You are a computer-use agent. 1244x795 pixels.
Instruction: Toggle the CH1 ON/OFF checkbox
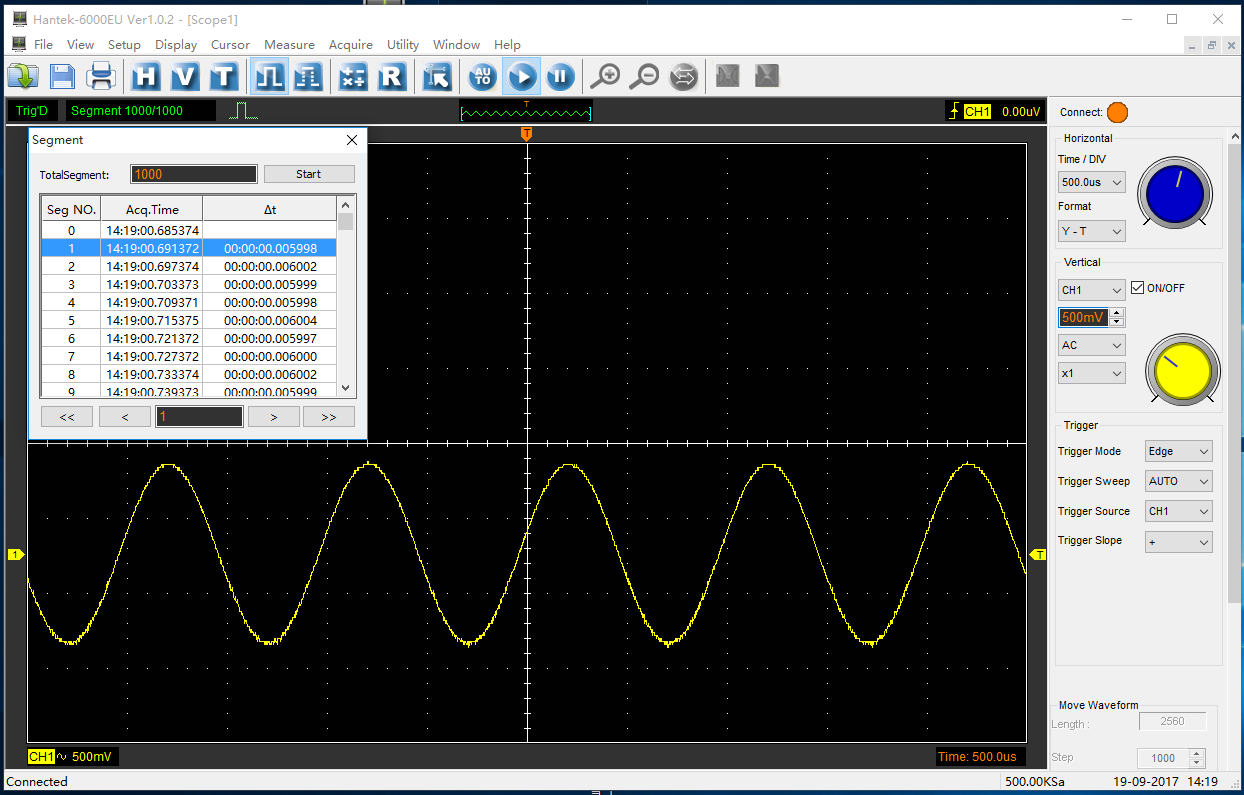pyautogui.click(x=1137, y=288)
